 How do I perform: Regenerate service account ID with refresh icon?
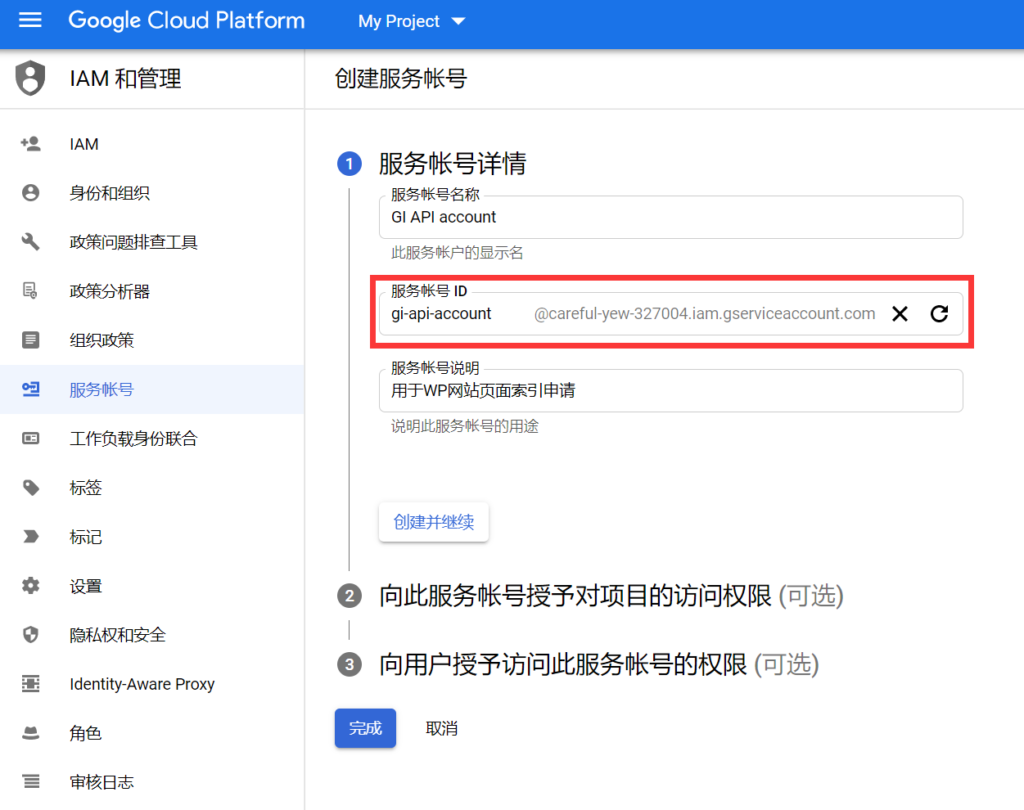click(x=939, y=314)
